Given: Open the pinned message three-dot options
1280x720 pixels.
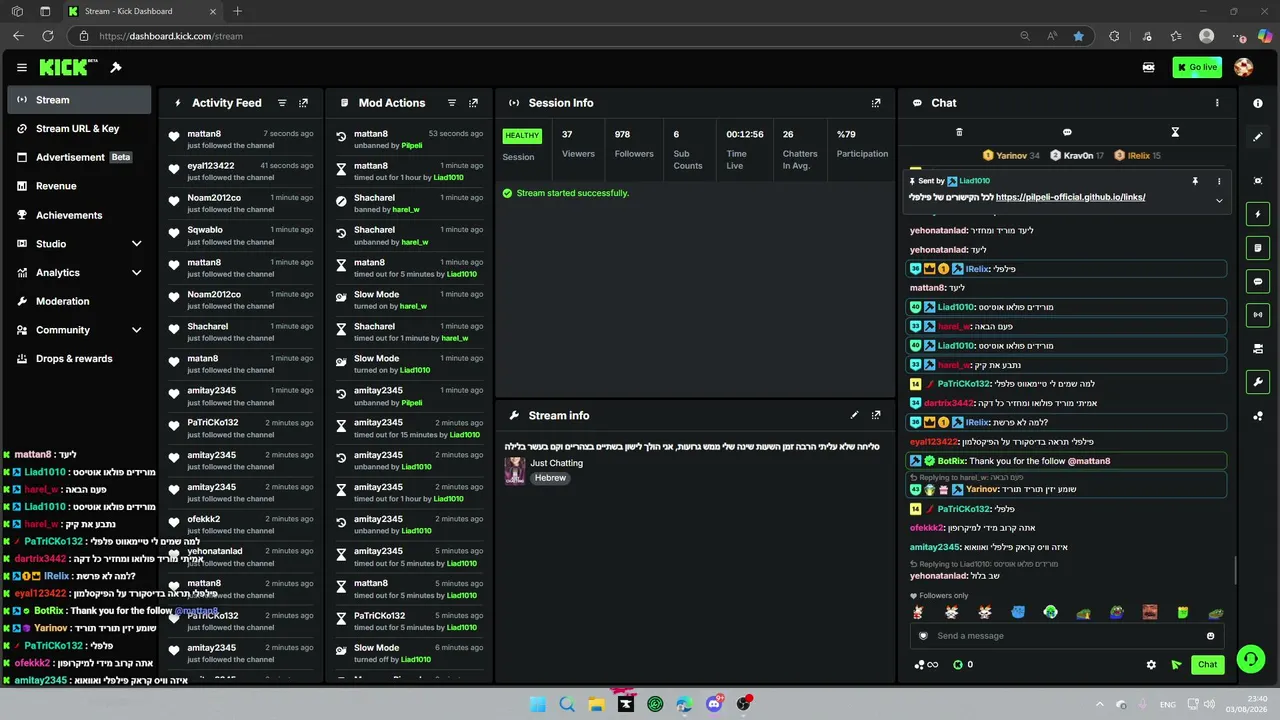Looking at the screenshot, I should [1218, 181].
